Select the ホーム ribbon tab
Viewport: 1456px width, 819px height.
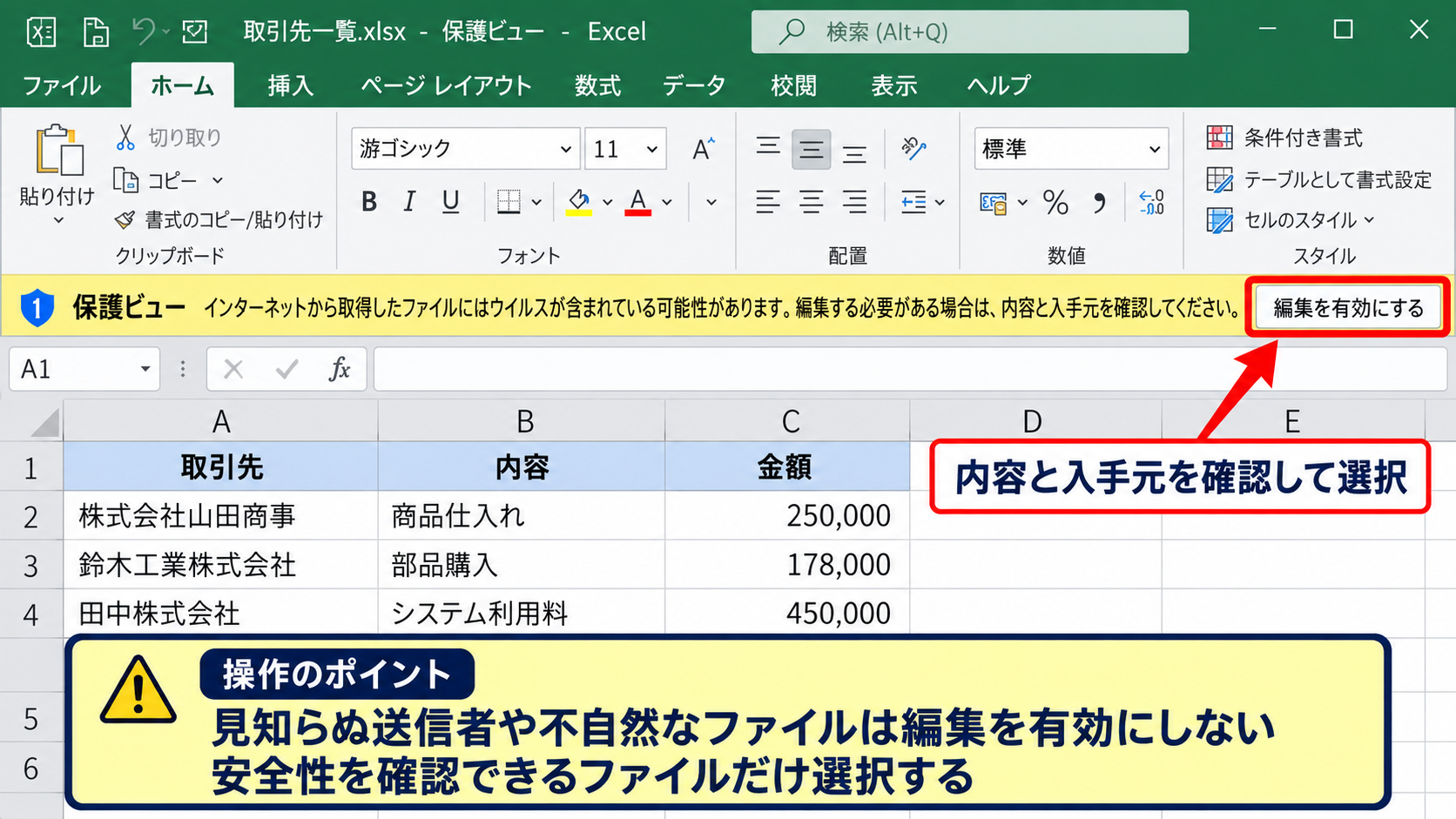tap(182, 85)
